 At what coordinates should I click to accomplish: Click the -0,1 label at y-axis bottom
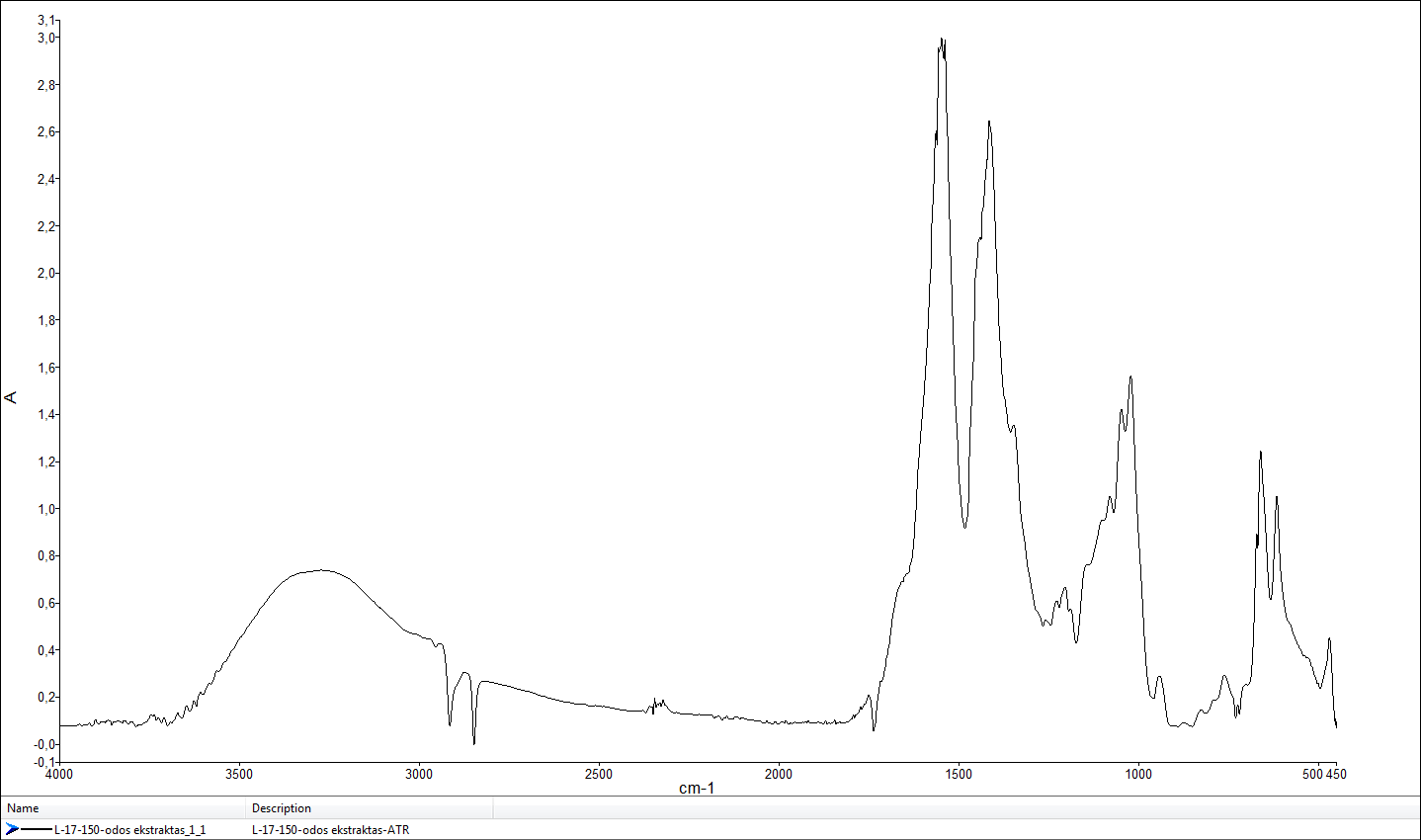47,762
